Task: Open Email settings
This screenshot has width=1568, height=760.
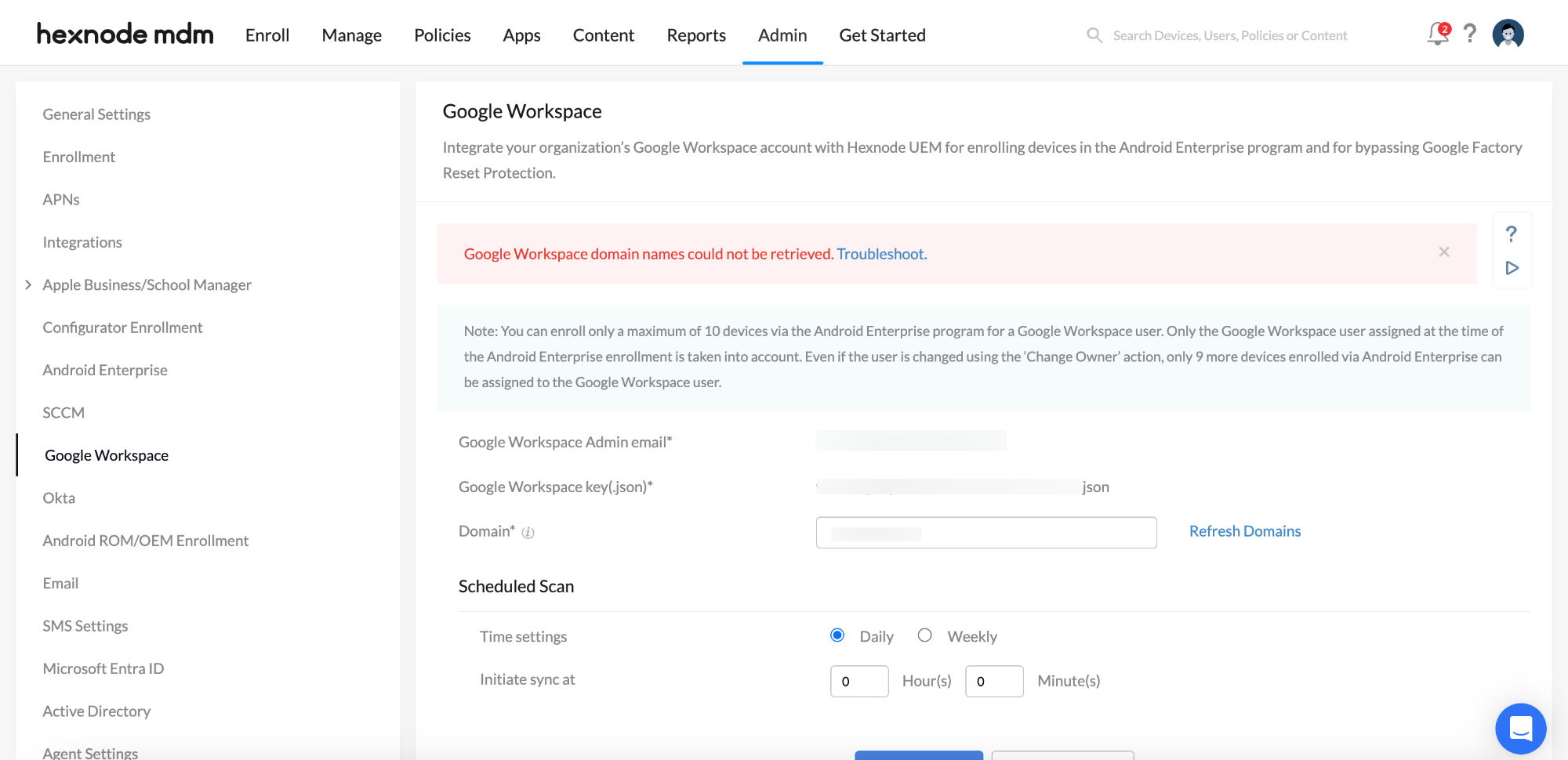Action: (60, 584)
